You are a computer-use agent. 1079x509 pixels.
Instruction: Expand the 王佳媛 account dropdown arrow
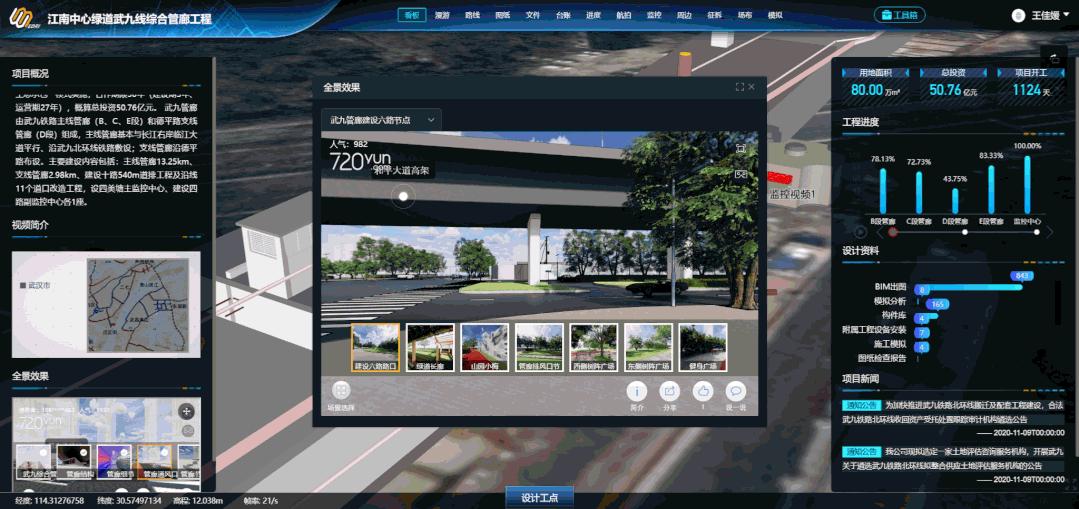tap(1066, 15)
